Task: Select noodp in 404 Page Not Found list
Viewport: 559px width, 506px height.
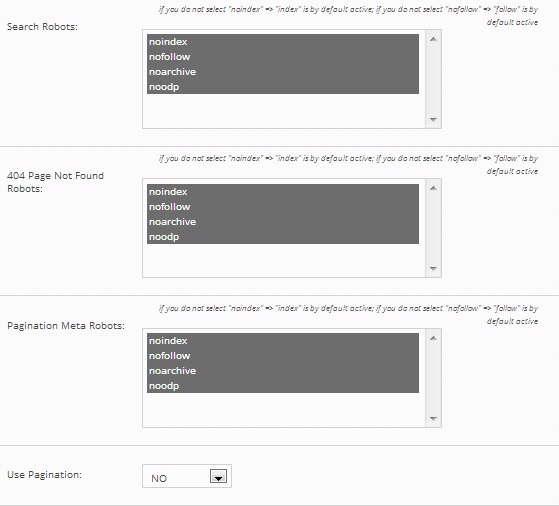Action: click(283, 237)
